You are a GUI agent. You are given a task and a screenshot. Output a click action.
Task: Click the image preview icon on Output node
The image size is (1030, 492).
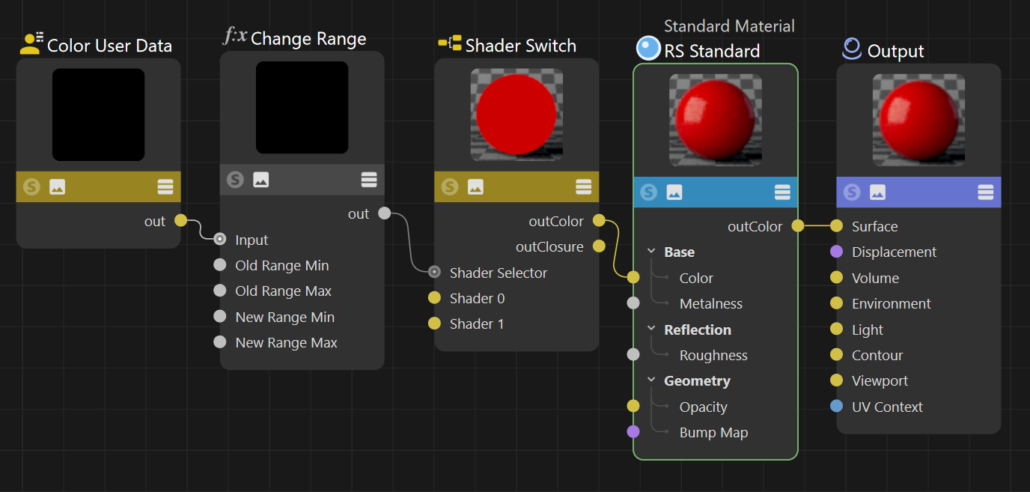click(877, 192)
